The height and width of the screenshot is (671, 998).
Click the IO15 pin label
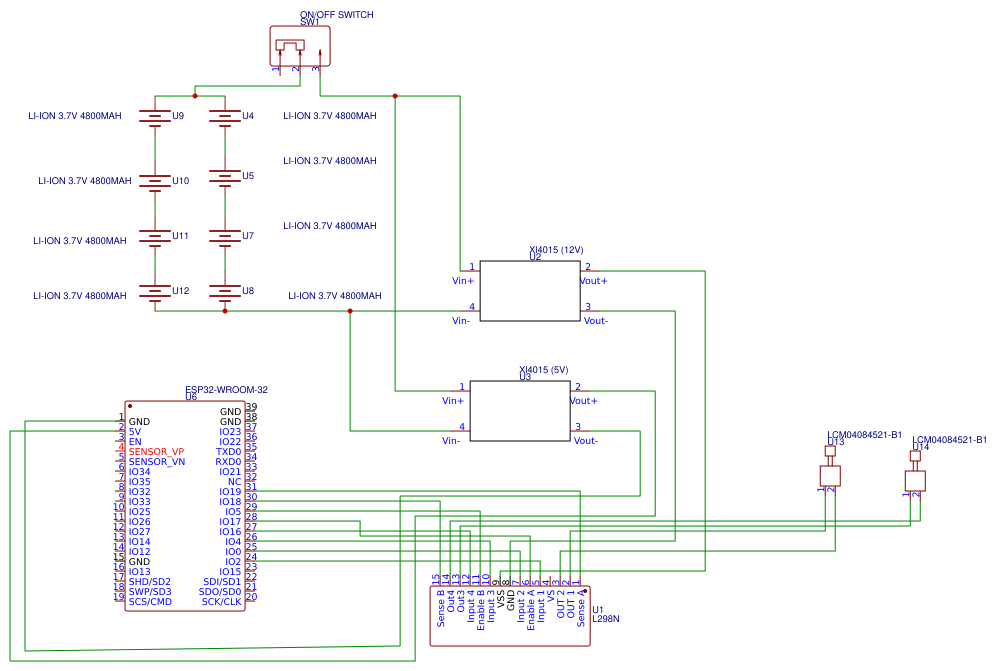point(230,572)
